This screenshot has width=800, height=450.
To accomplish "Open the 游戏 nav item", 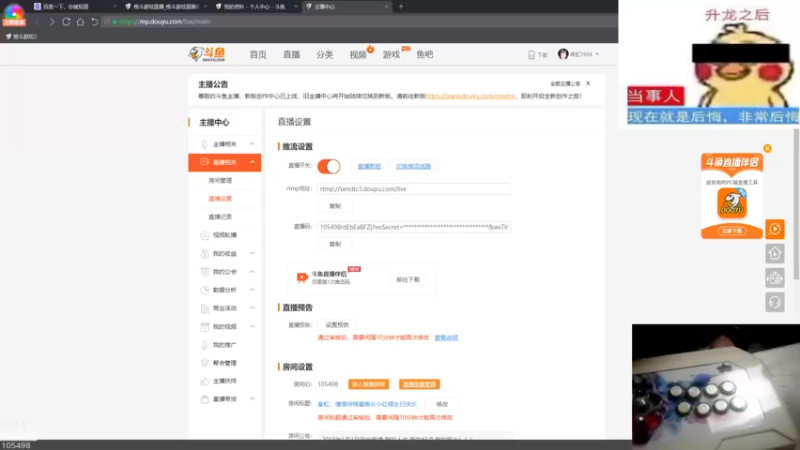I will [x=391, y=55].
